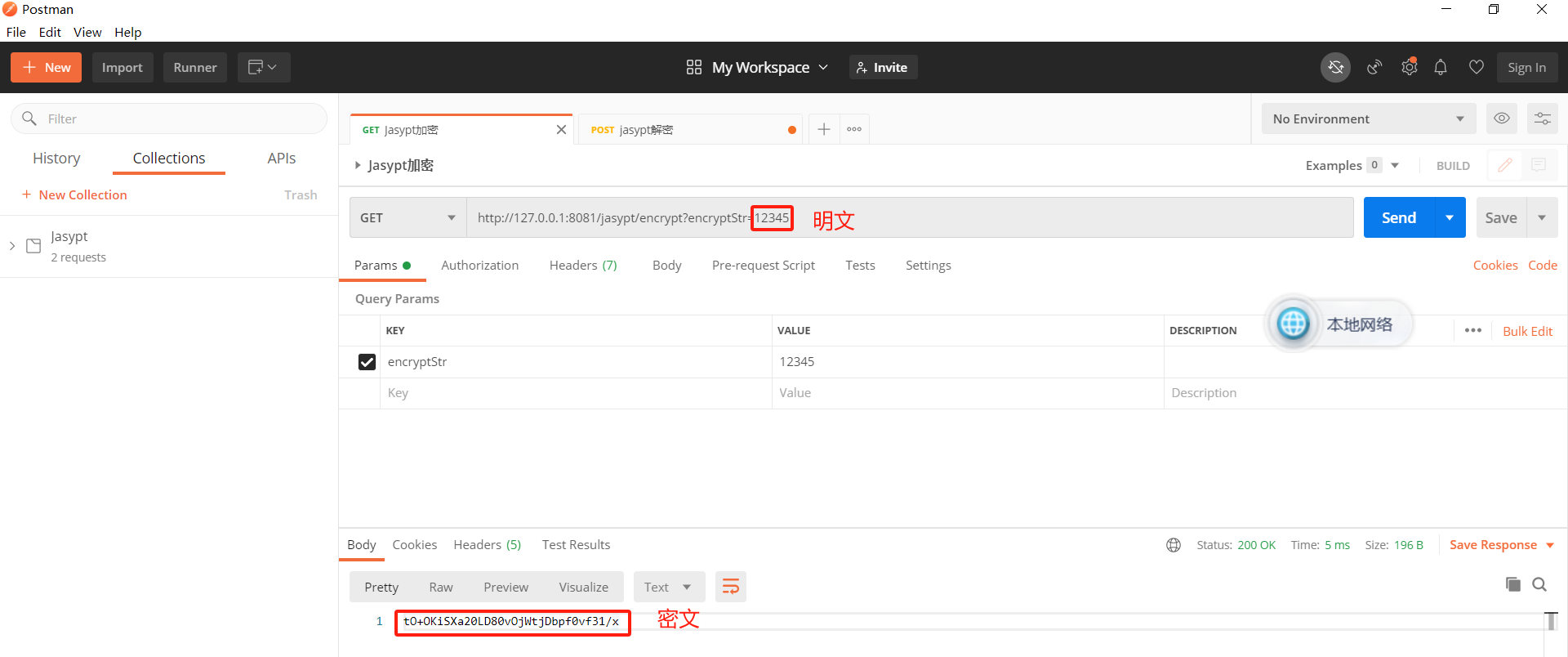Open manage environments sliders icon
The width and height of the screenshot is (1568, 657).
pos(1542,118)
